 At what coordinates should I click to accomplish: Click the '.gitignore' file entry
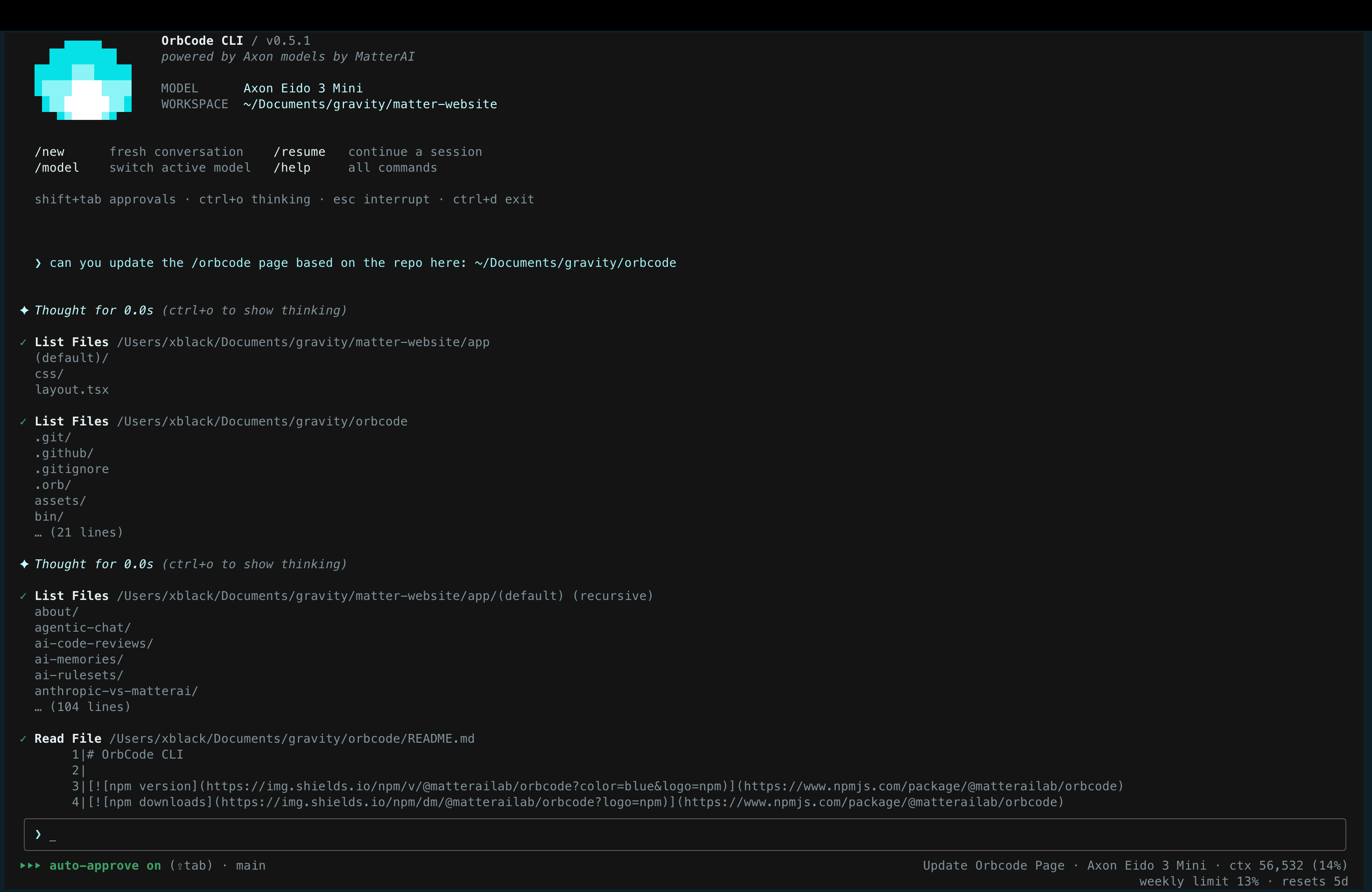71,469
